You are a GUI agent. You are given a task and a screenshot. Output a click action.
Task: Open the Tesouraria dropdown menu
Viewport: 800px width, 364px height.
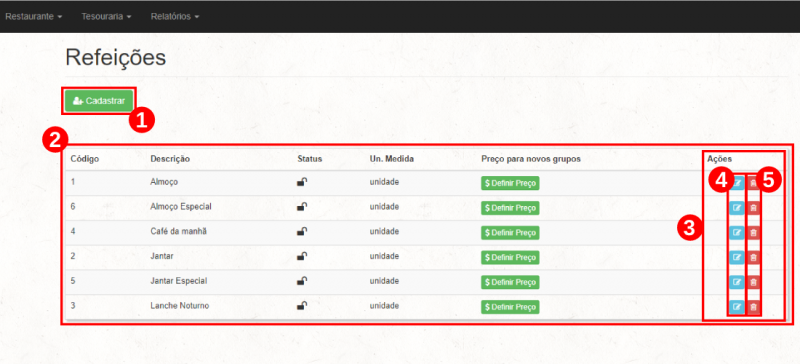click(106, 16)
